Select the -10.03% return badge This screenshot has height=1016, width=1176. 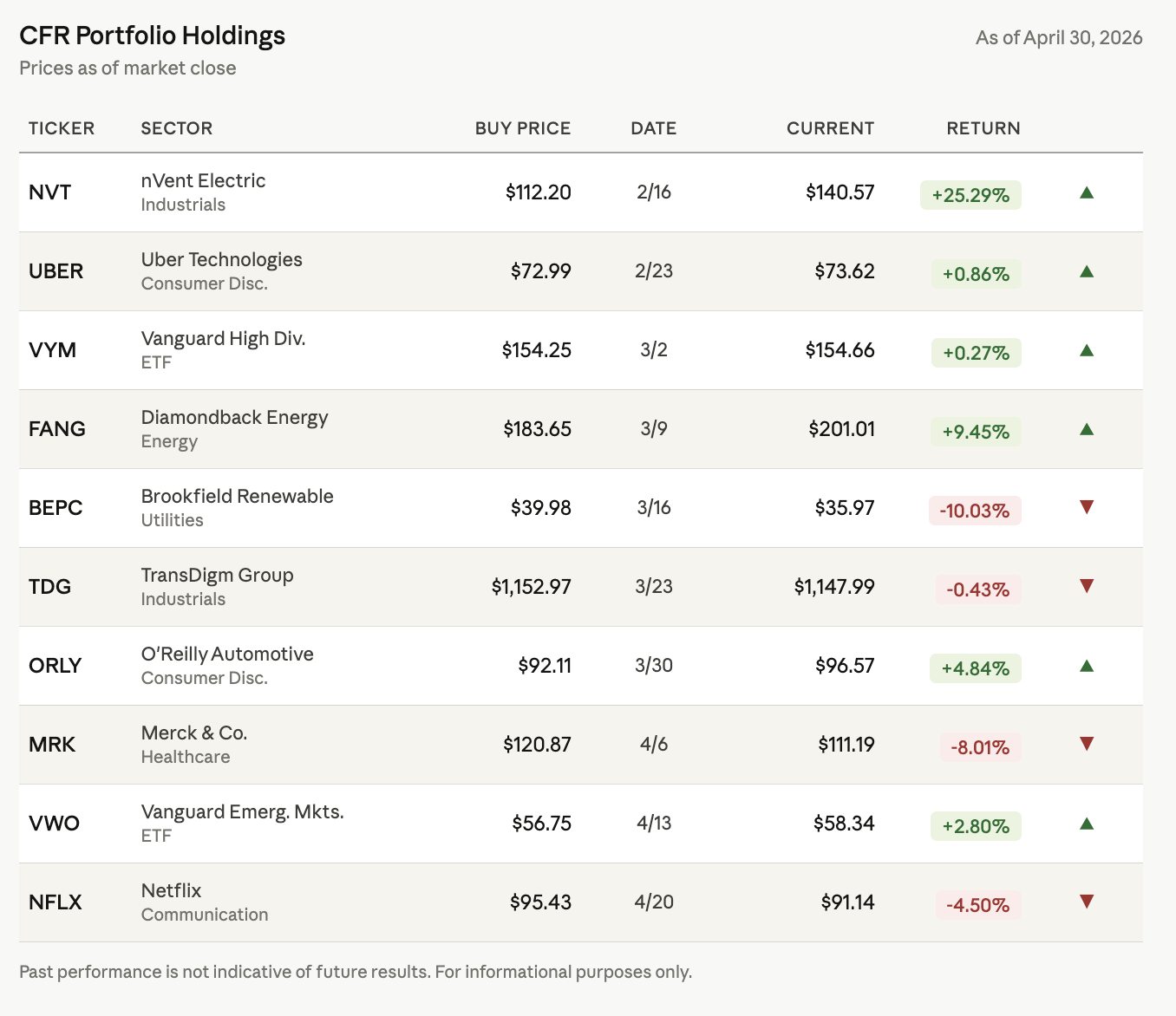975,511
